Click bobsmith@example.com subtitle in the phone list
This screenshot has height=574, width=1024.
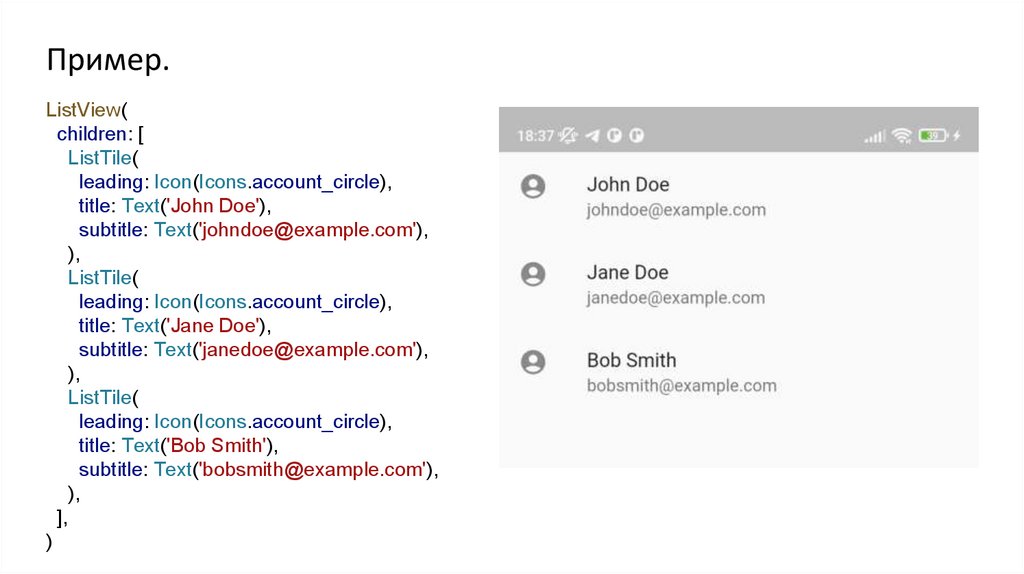[x=681, y=386]
